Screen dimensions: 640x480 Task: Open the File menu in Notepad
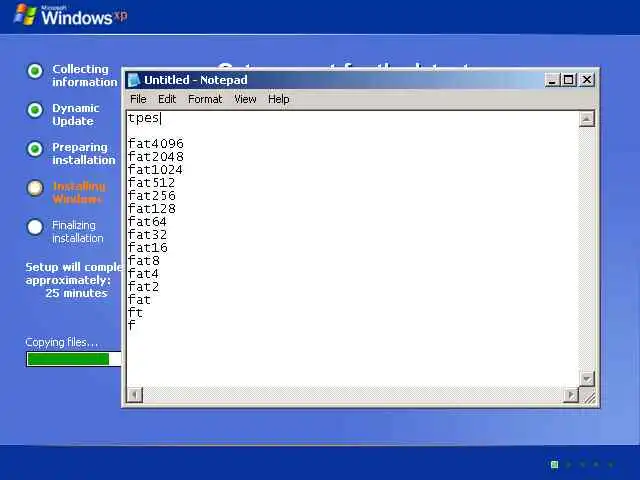(x=138, y=99)
